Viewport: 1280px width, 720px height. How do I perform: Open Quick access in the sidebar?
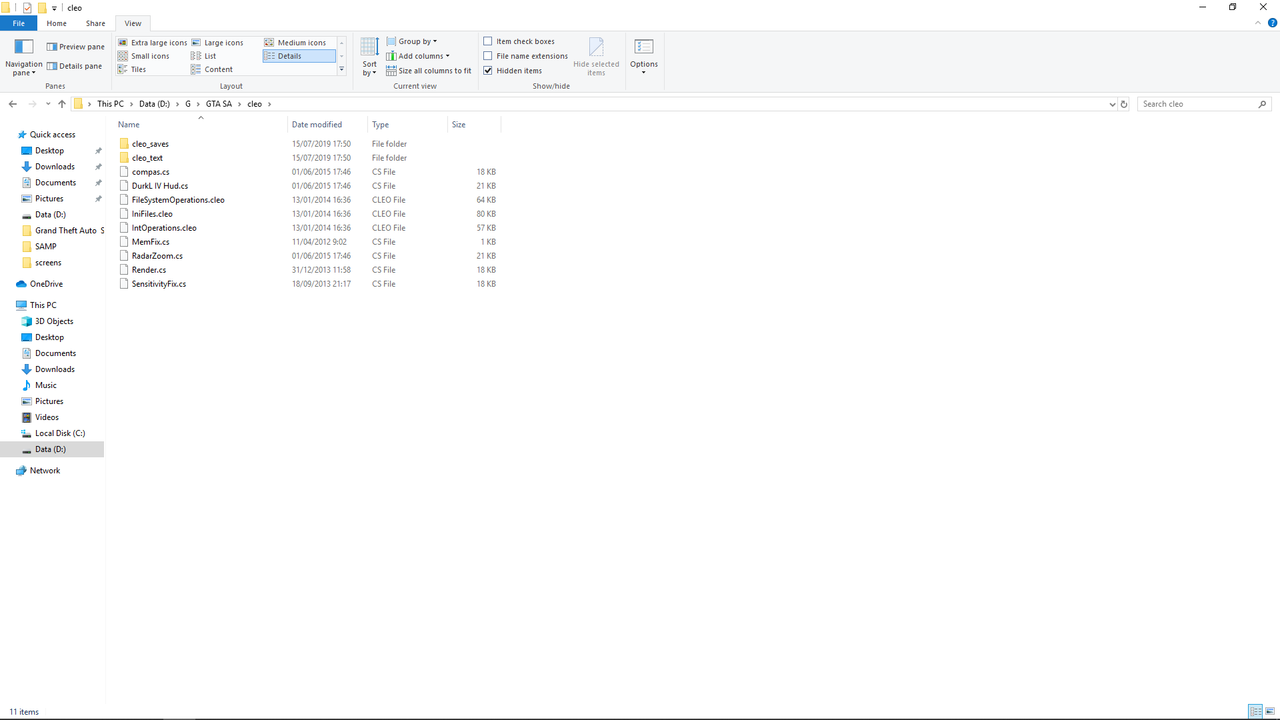coord(52,135)
